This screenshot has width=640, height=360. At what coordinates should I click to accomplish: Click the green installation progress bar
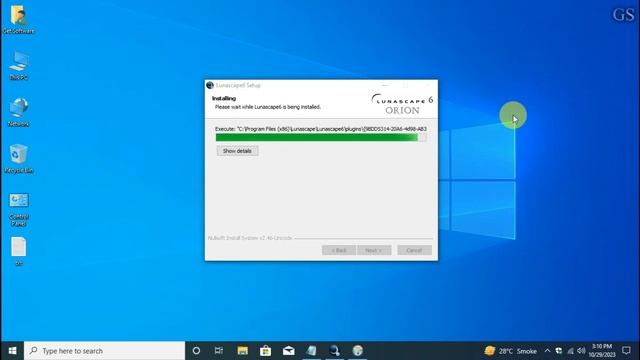point(321,138)
